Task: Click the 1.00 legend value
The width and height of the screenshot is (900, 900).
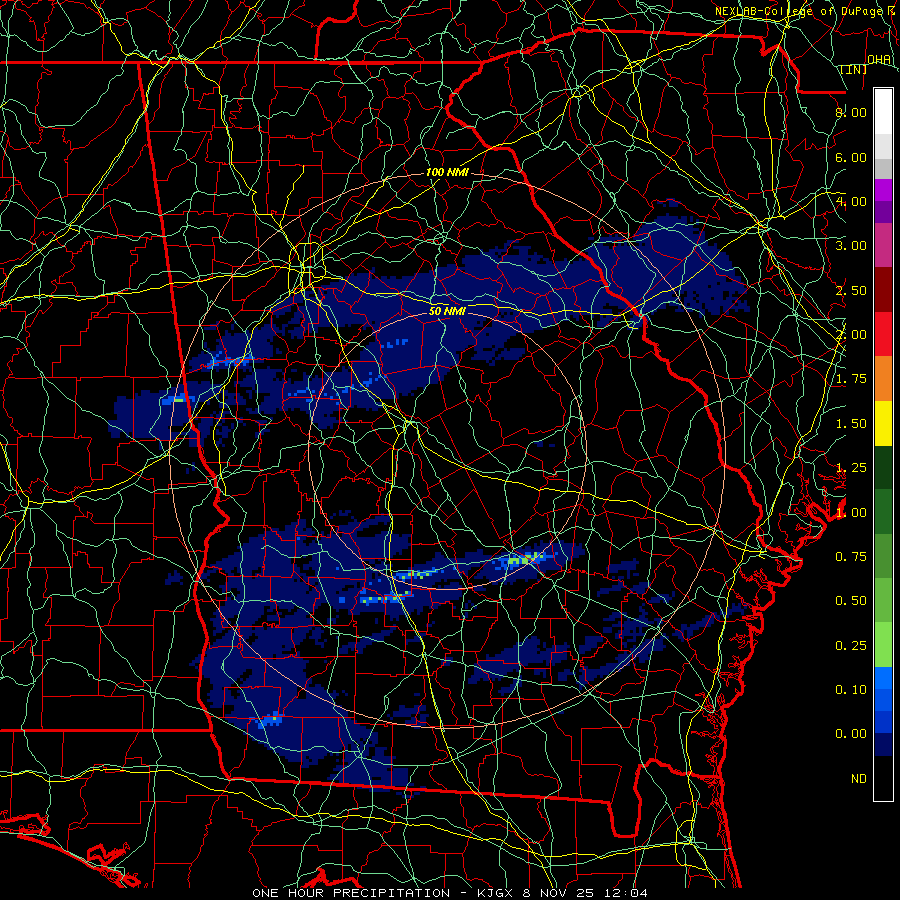Action: (851, 513)
